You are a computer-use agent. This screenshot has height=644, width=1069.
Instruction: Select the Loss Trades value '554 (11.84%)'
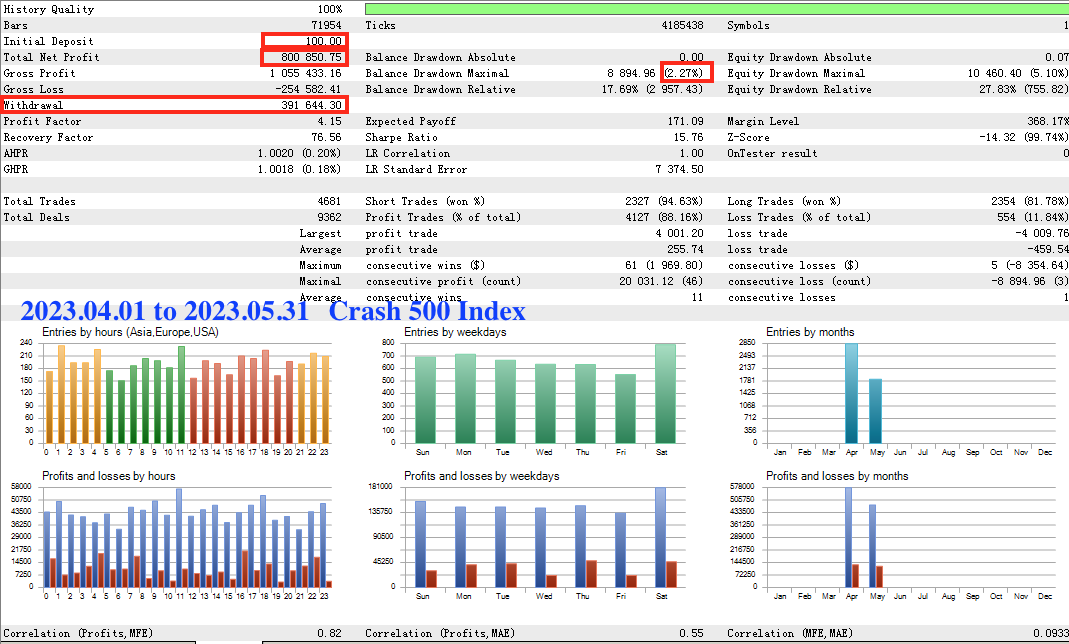[1033, 217]
